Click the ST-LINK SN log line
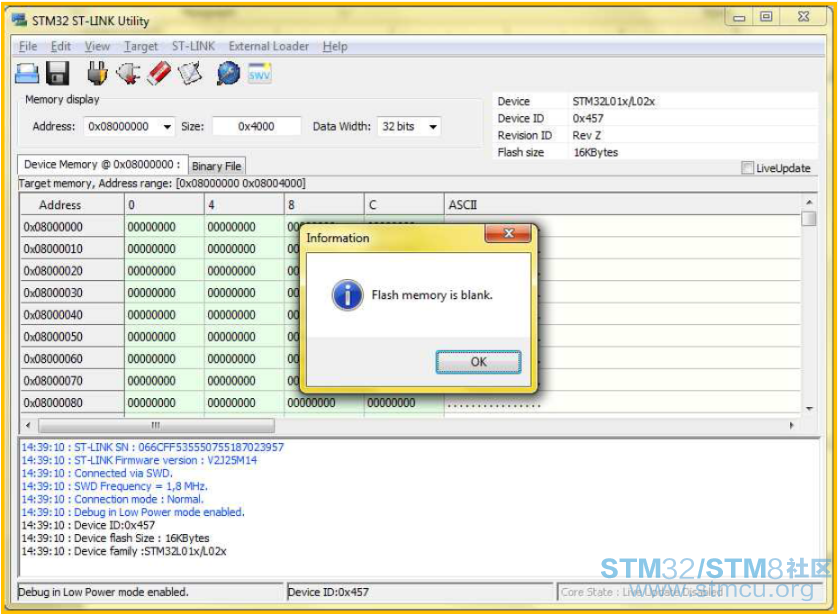The height and width of the screenshot is (614, 838). 152,447
